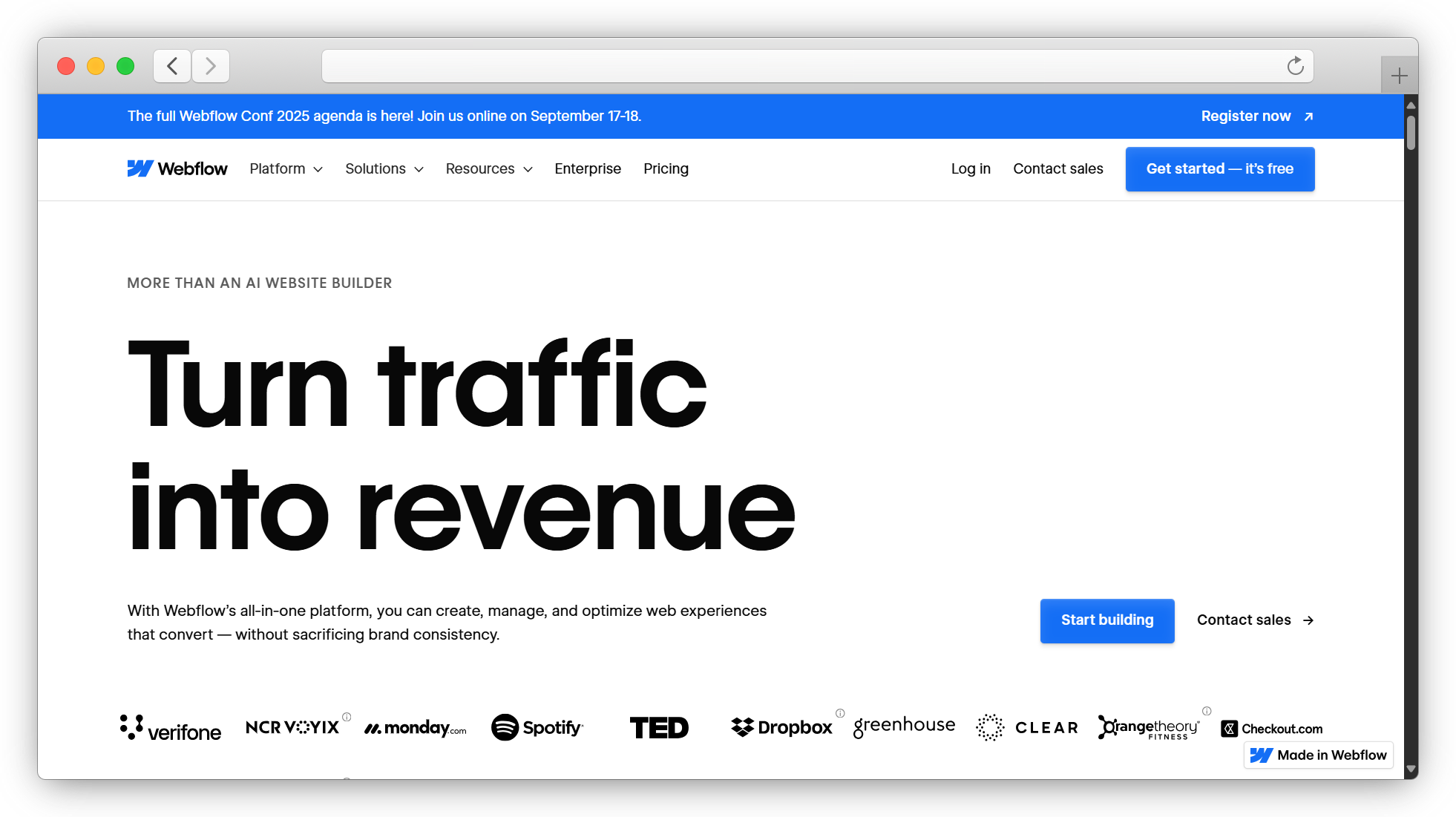Click Register now in the announcement banner
This screenshot has width=1456, height=817.
click(1245, 116)
